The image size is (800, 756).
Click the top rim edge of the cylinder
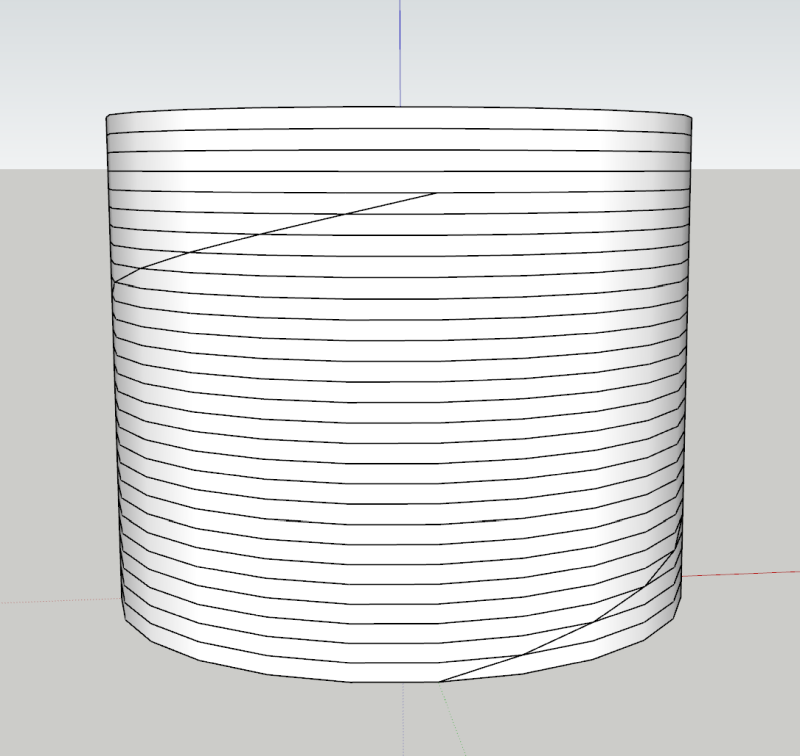(x=400, y=105)
